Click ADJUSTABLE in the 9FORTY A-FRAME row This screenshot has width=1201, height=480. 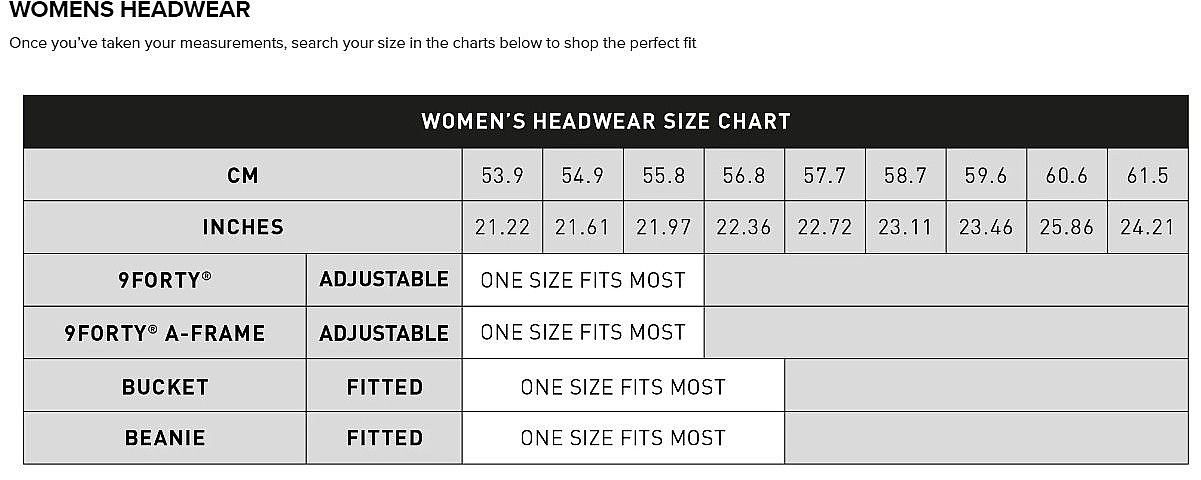click(384, 332)
